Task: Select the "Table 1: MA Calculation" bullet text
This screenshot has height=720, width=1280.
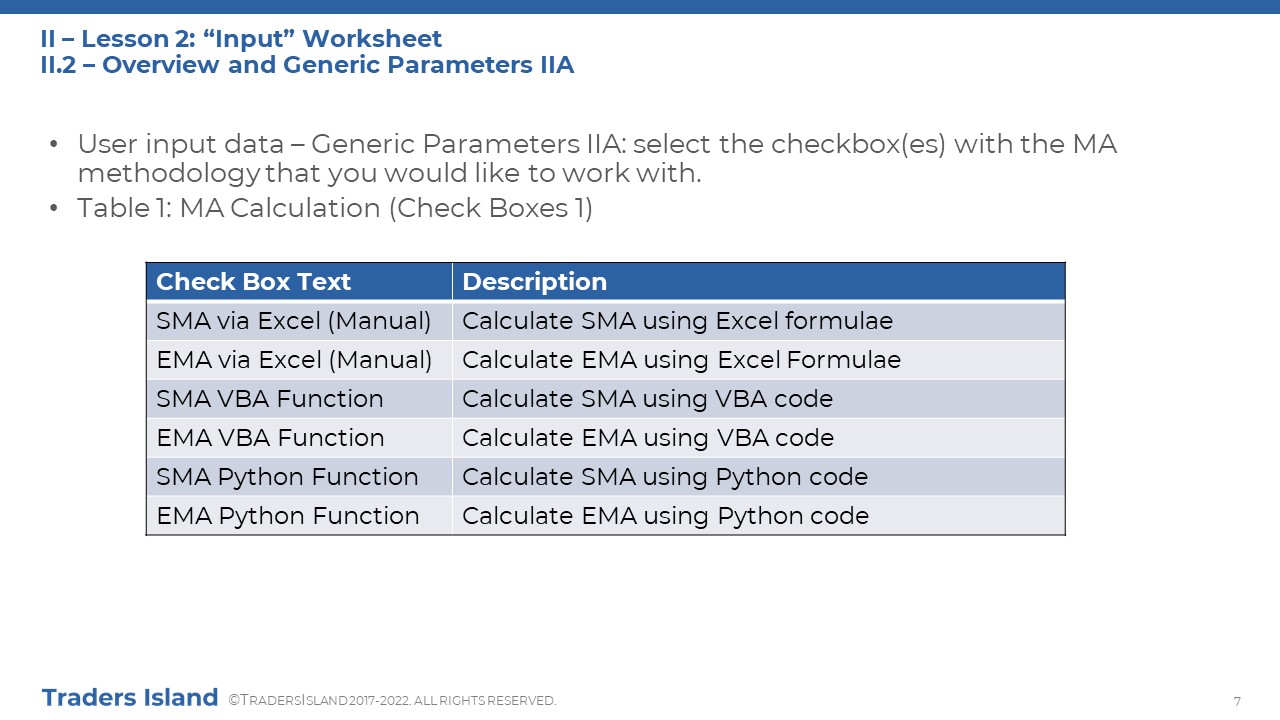Action: [x=335, y=209]
